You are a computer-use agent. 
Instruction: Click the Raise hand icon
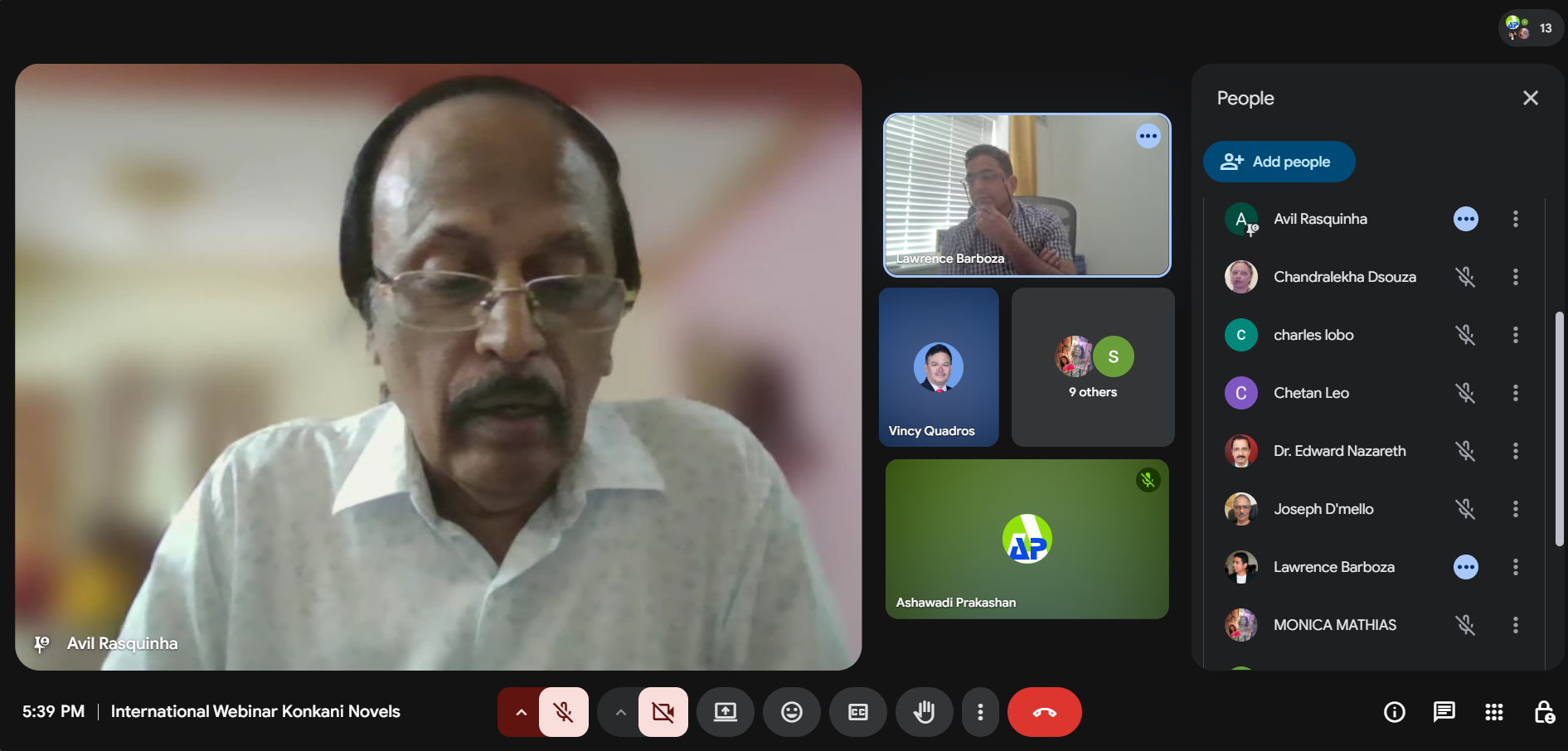point(924,712)
